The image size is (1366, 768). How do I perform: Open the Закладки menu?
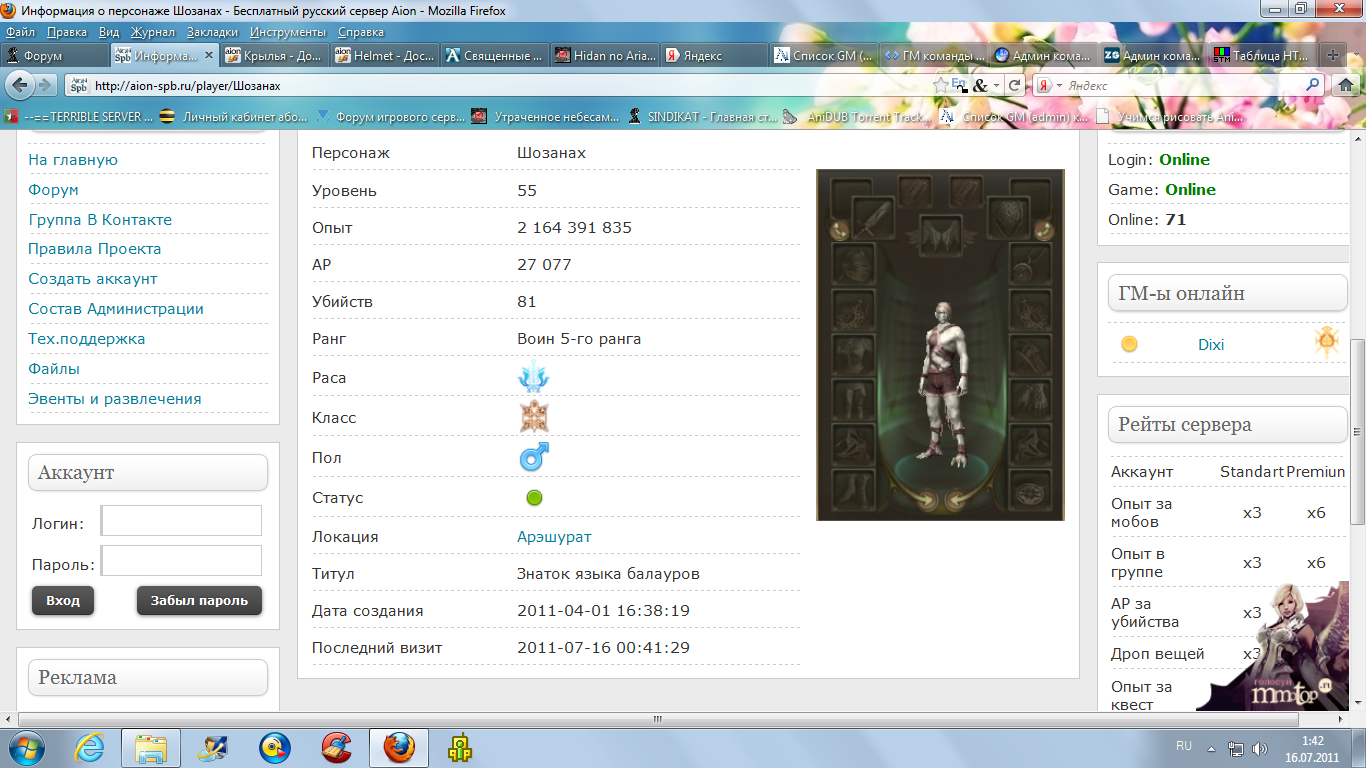coord(212,32)
